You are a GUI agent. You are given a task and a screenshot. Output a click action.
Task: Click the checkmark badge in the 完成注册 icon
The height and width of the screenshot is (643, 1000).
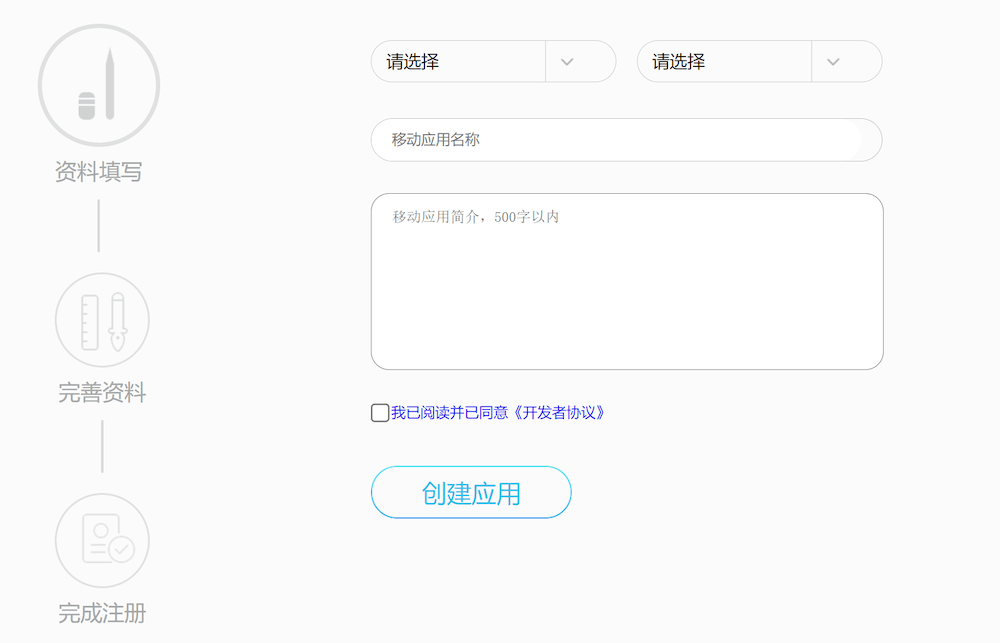coord(121,550)
